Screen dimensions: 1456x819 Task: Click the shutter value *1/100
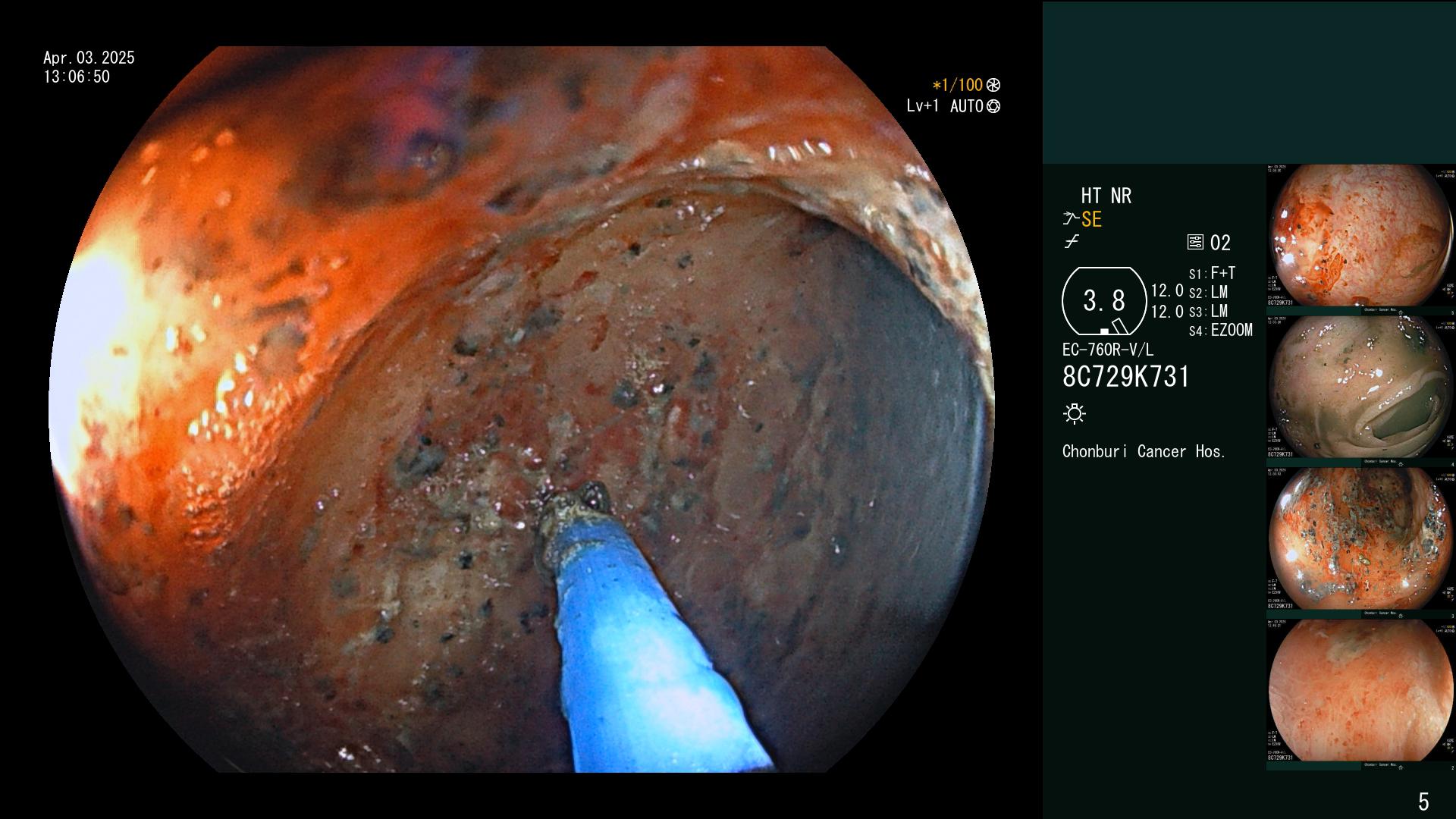click(x=958, y=86)
